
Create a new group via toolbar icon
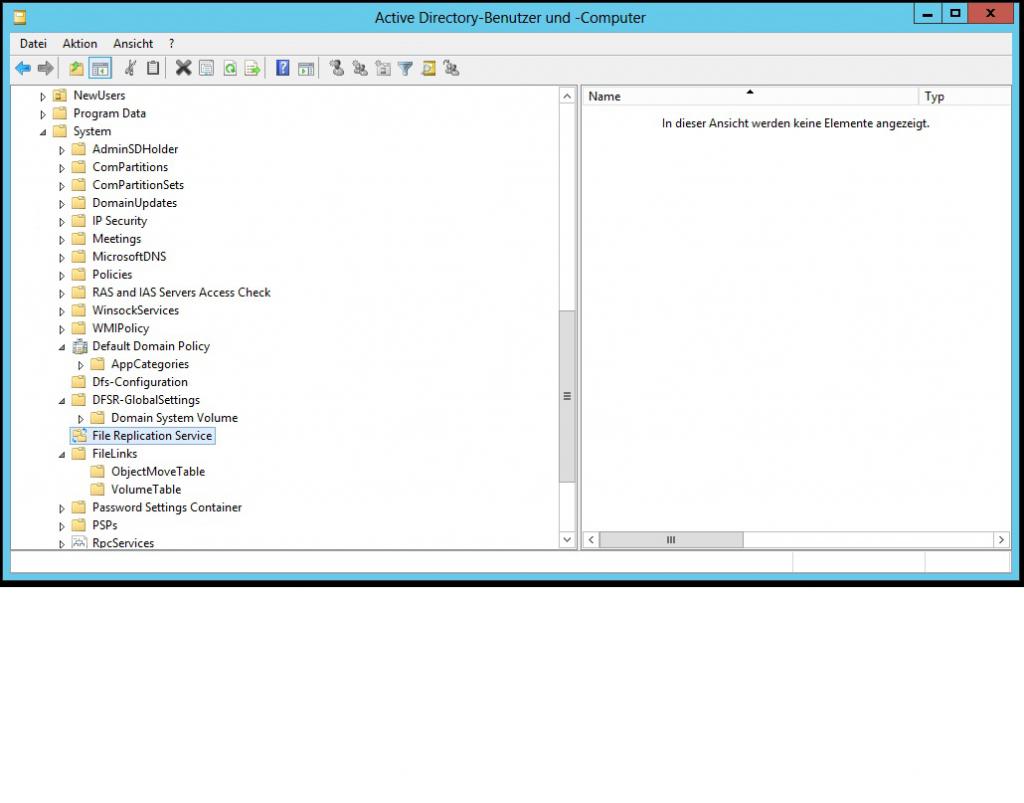coord(360,68)
